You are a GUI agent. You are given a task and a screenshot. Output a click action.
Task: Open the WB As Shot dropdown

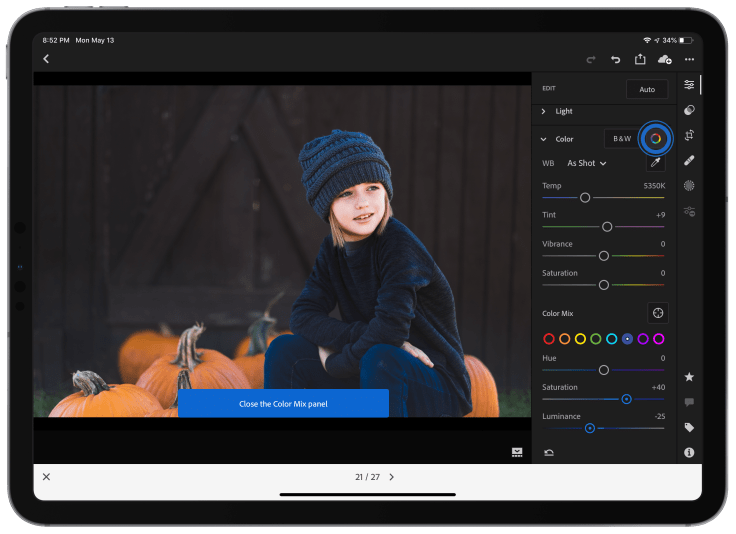(587, 163)
